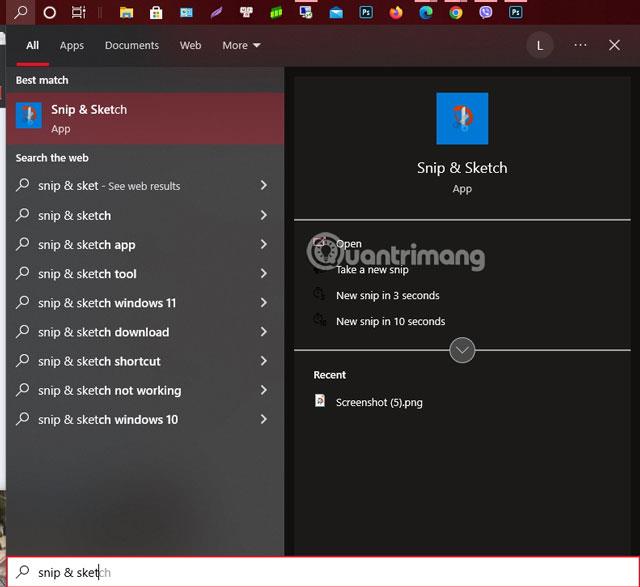Expand arrow for 'snip & sketch download'

click(x=264, y=332)
